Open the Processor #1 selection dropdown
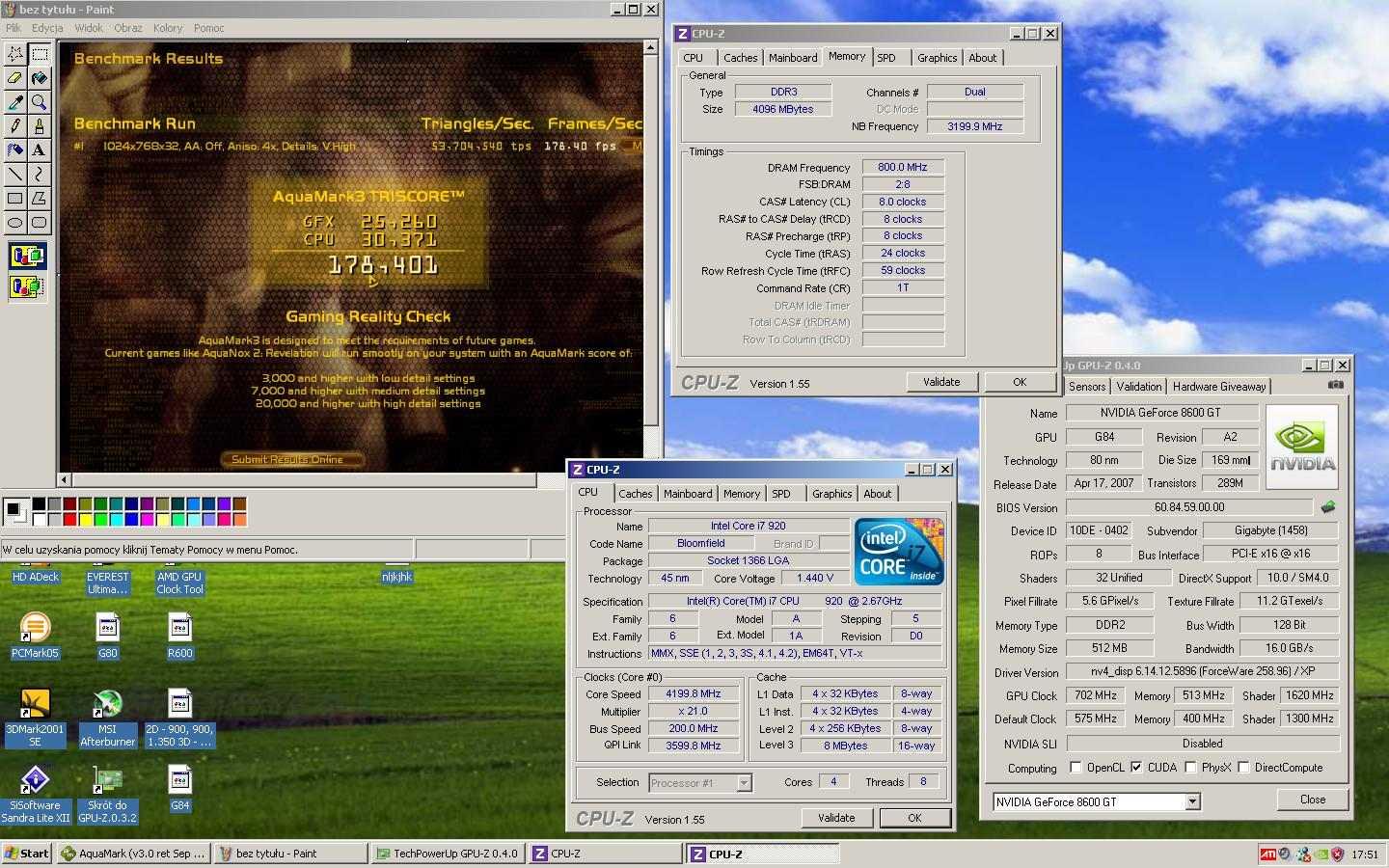Image resolution: width=1389 pixels, height=868 pixels. point(744,783)
